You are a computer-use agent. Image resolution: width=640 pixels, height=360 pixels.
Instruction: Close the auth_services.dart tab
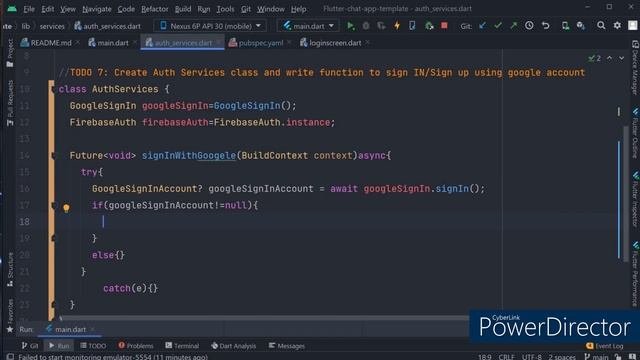click(219, 42)
